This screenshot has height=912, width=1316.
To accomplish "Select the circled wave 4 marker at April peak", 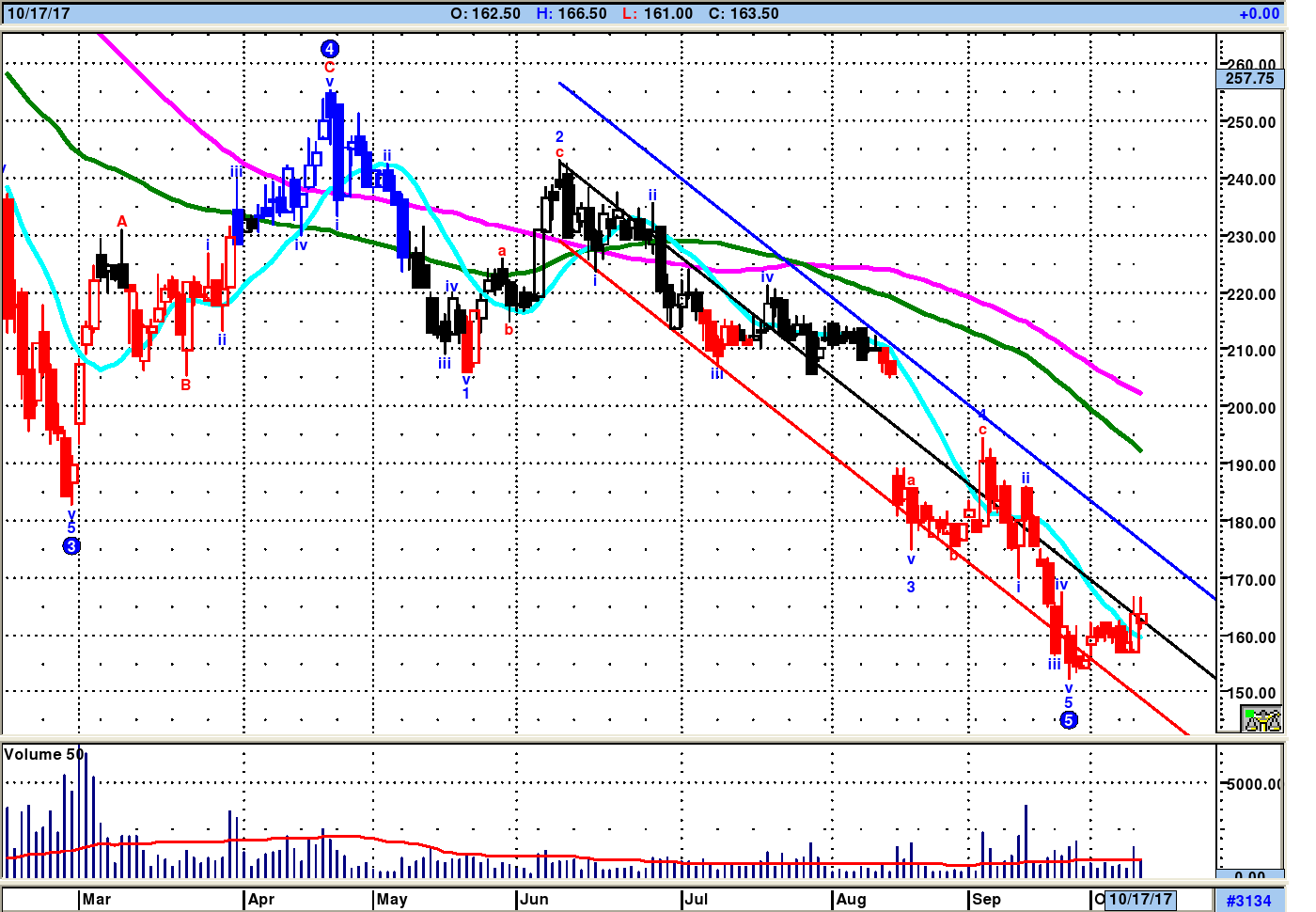I will 329,49.
